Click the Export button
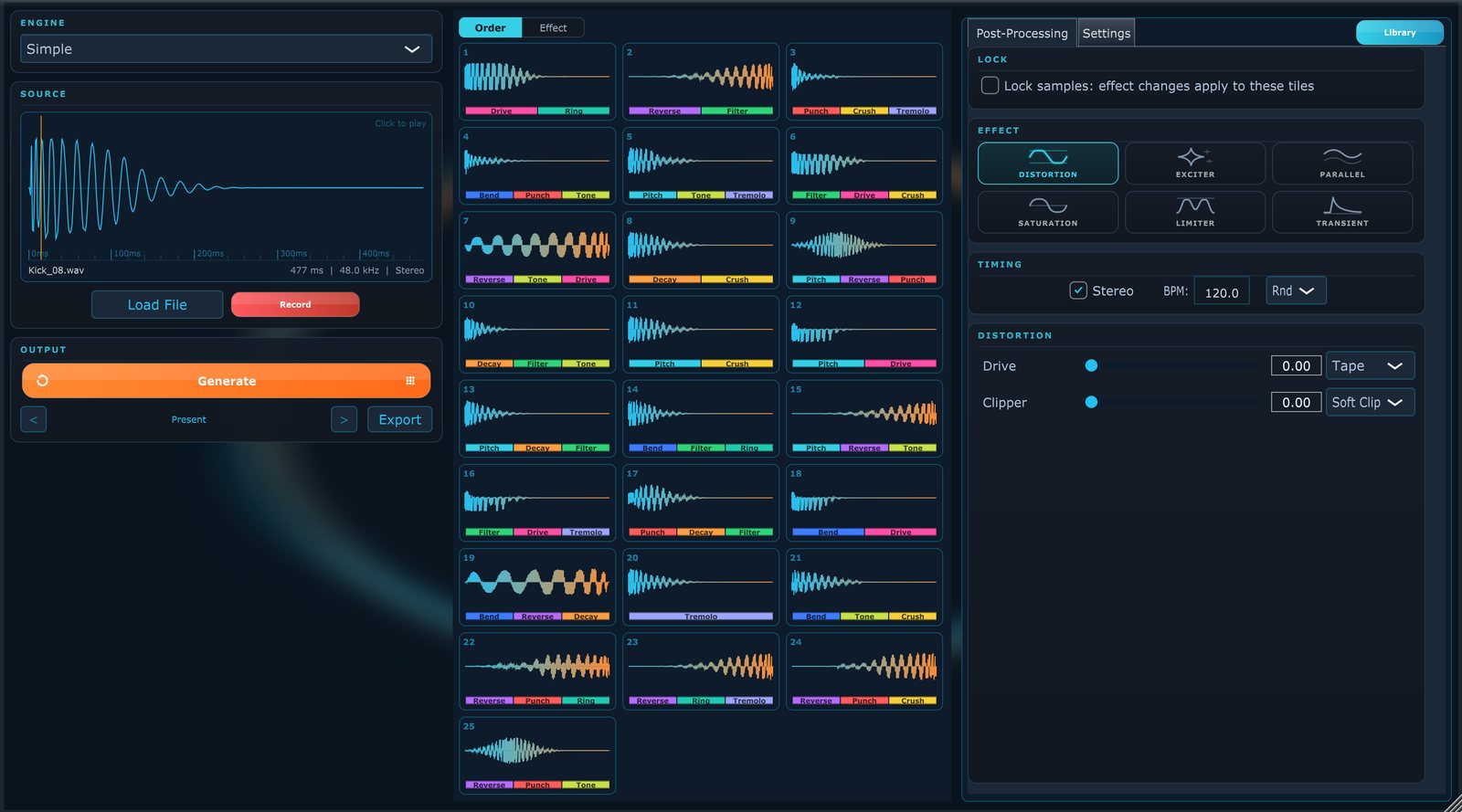The image size is (1462, 812). 399,419
